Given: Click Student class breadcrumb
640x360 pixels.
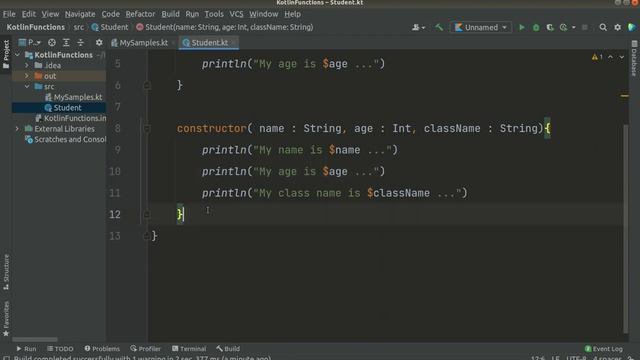Looking at the screenshot, I should tap(110, 27).
